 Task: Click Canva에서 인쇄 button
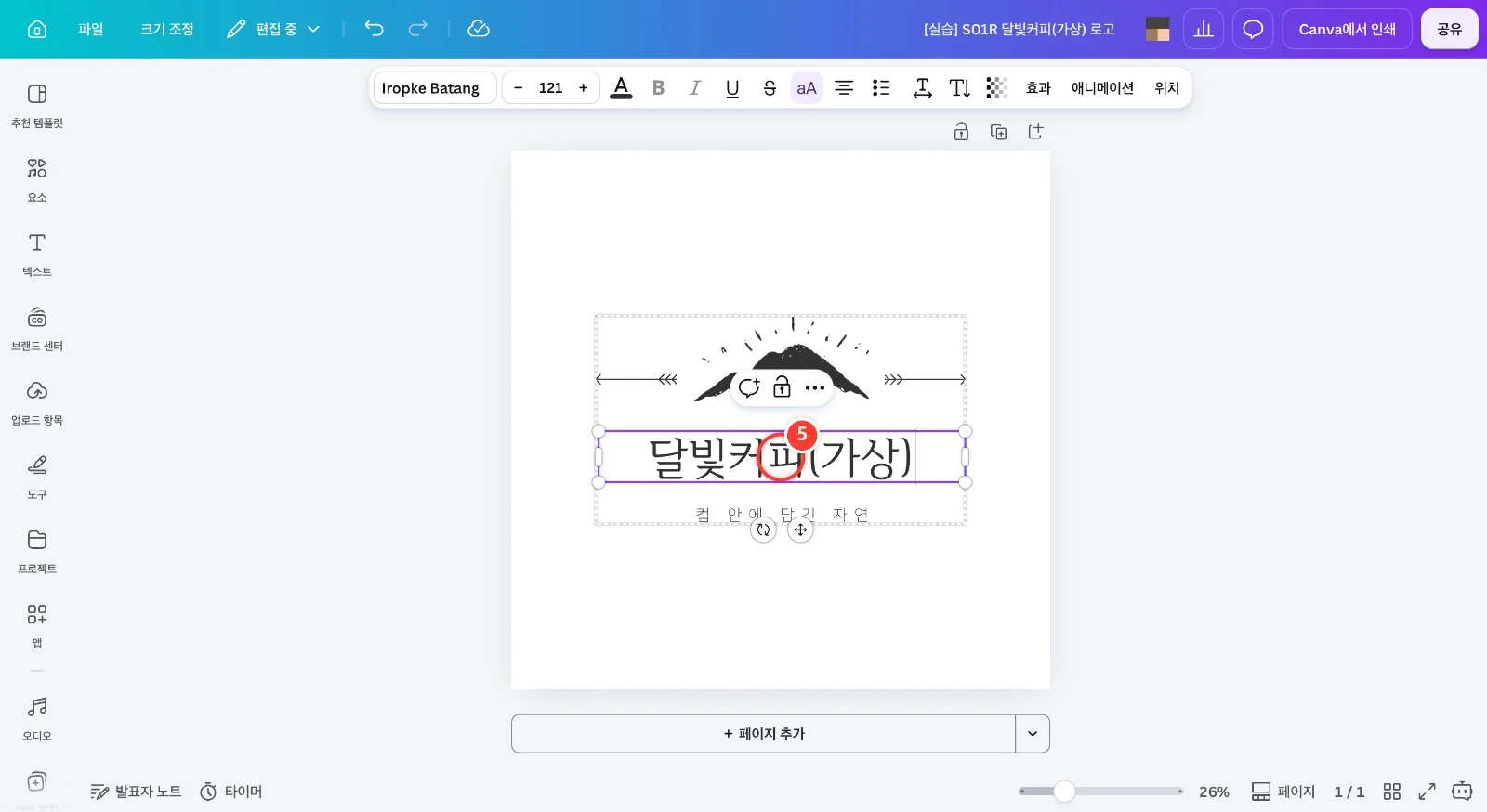click(x=1348, y=29)
